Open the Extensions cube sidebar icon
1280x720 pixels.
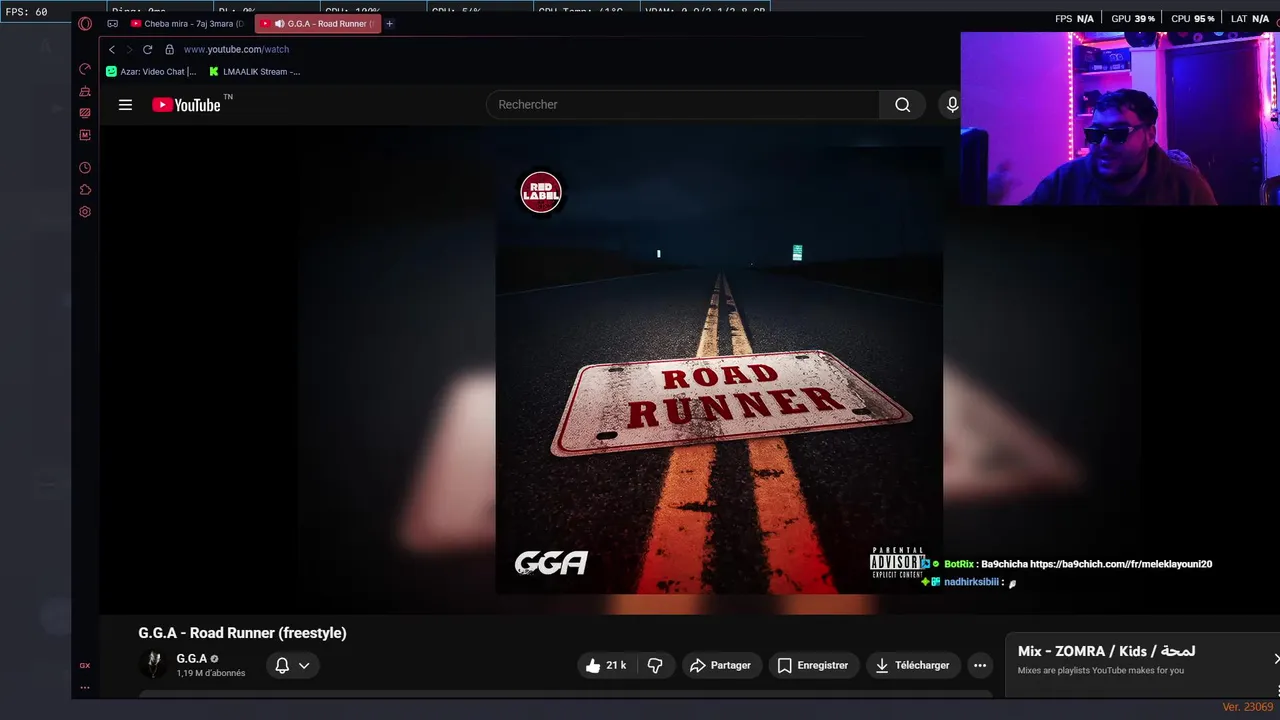tap(85, 190)
